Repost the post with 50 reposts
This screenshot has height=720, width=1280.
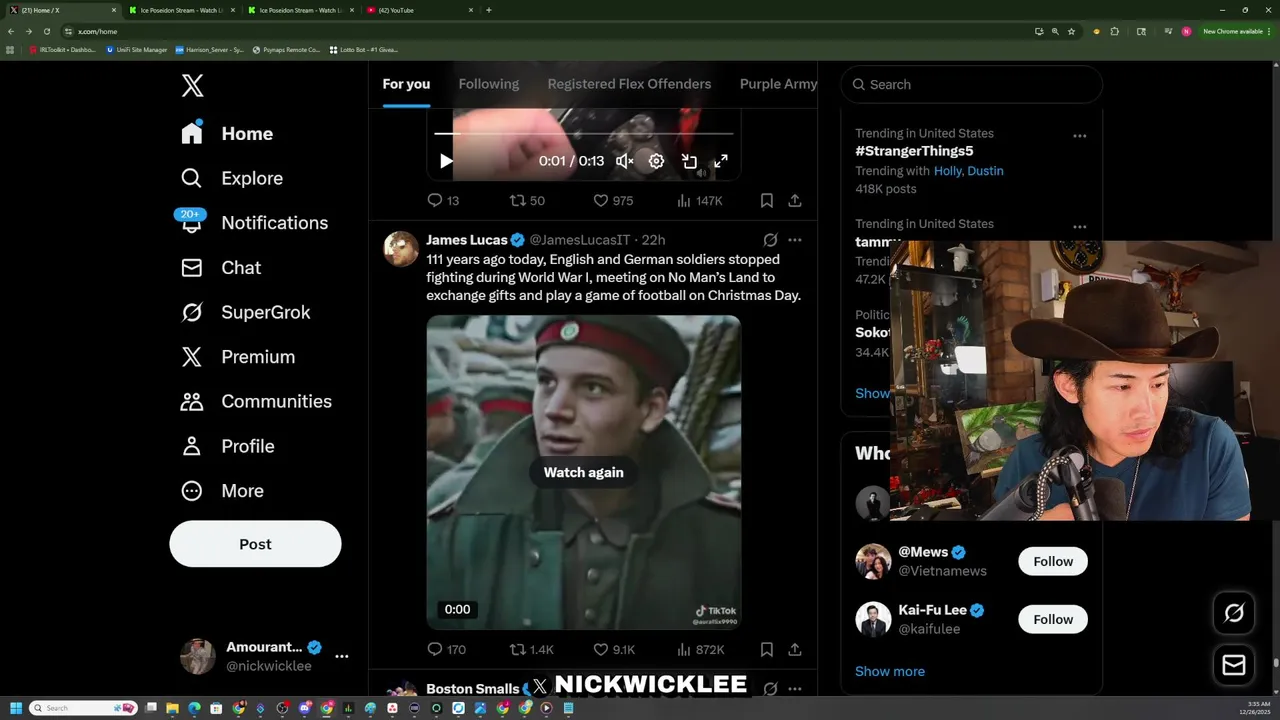point(527,200)
